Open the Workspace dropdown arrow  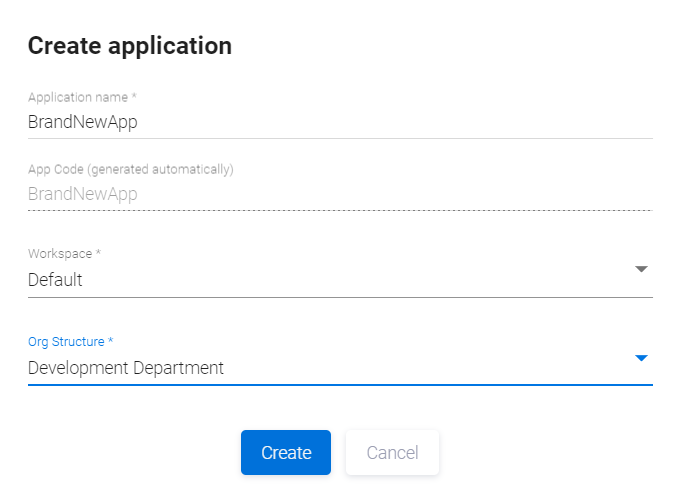pyautogui.click(x=641, y=269)
